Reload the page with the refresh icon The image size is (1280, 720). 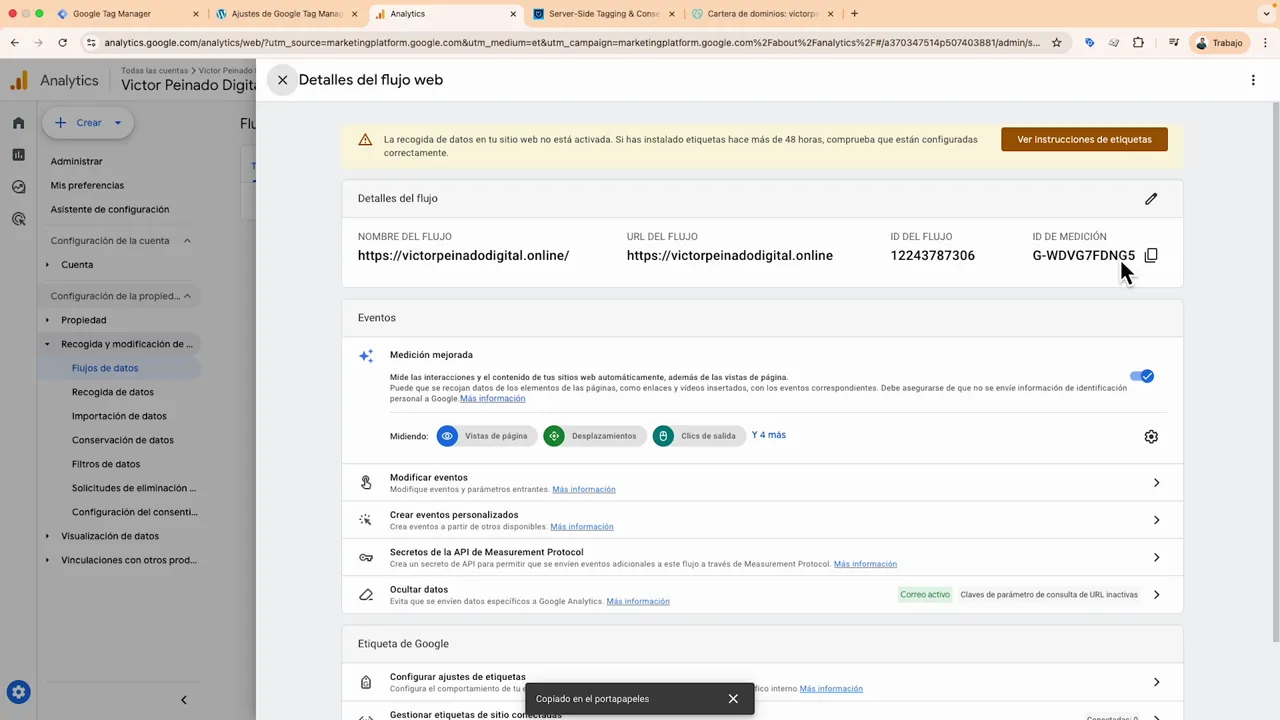point(62,43)
